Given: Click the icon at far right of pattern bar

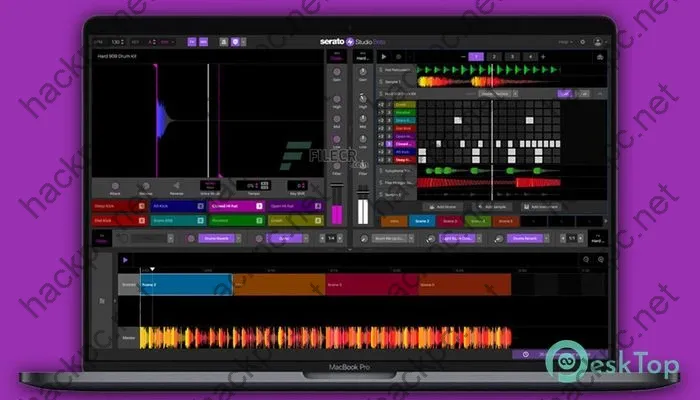Looking at the screenshot, I should (x=600, y=57).
